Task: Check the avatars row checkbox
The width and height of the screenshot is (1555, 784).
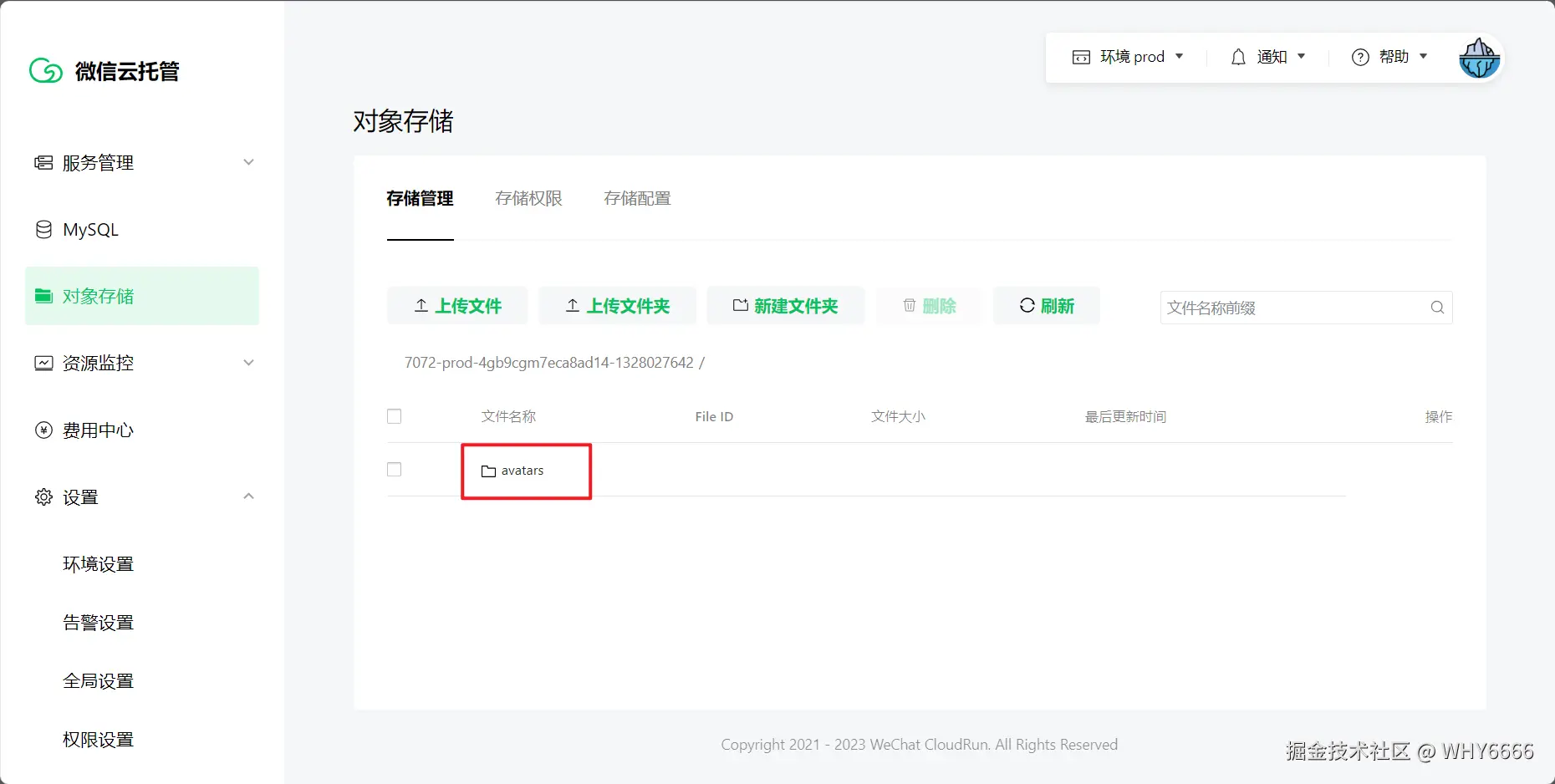Action: coord(395,470)
